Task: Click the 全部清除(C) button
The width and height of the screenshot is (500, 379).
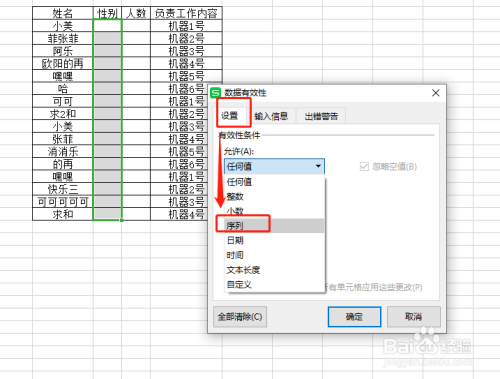Action: pos(240,316)
